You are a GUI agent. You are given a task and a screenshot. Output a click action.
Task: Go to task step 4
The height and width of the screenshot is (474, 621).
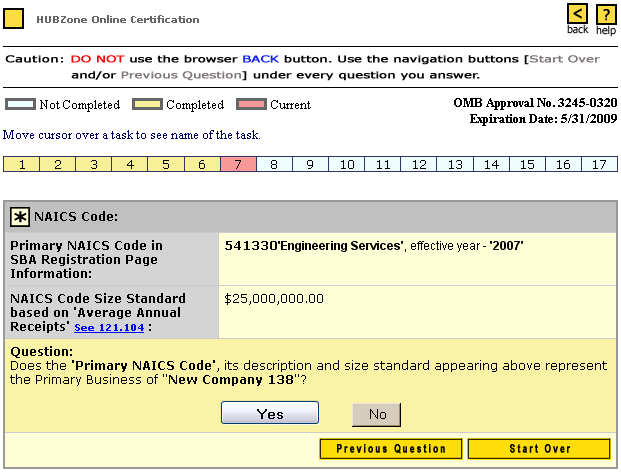pyautogui.click(x=130, y=164)
